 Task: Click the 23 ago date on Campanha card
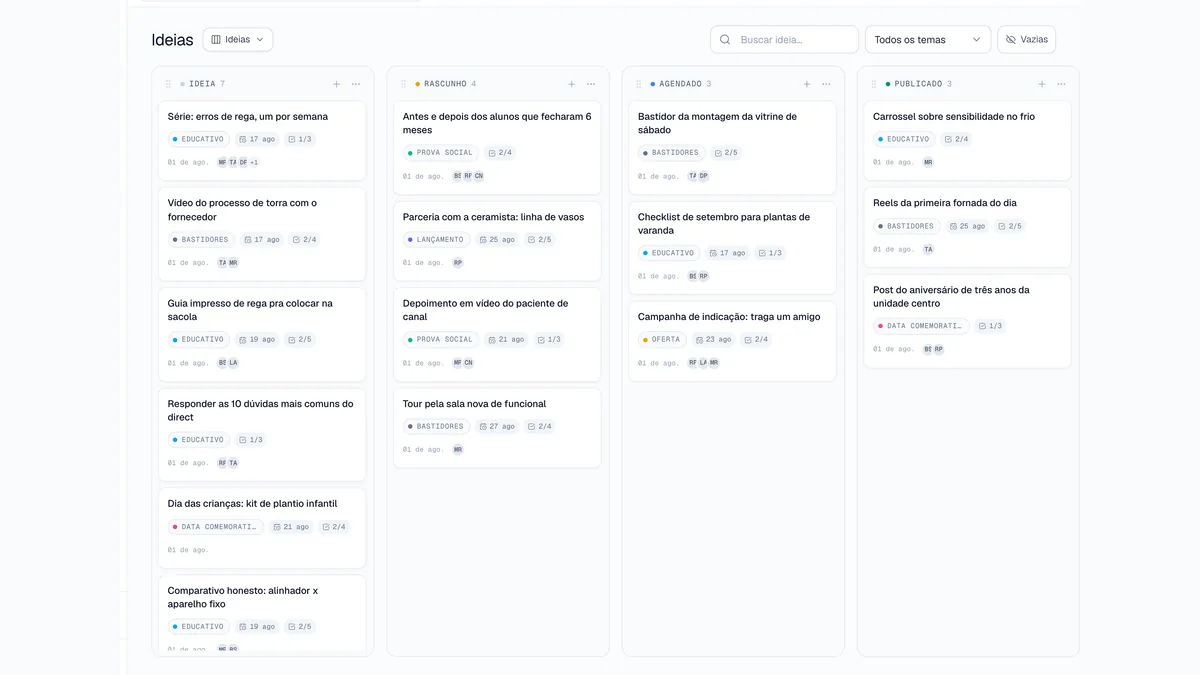[713, 340]
